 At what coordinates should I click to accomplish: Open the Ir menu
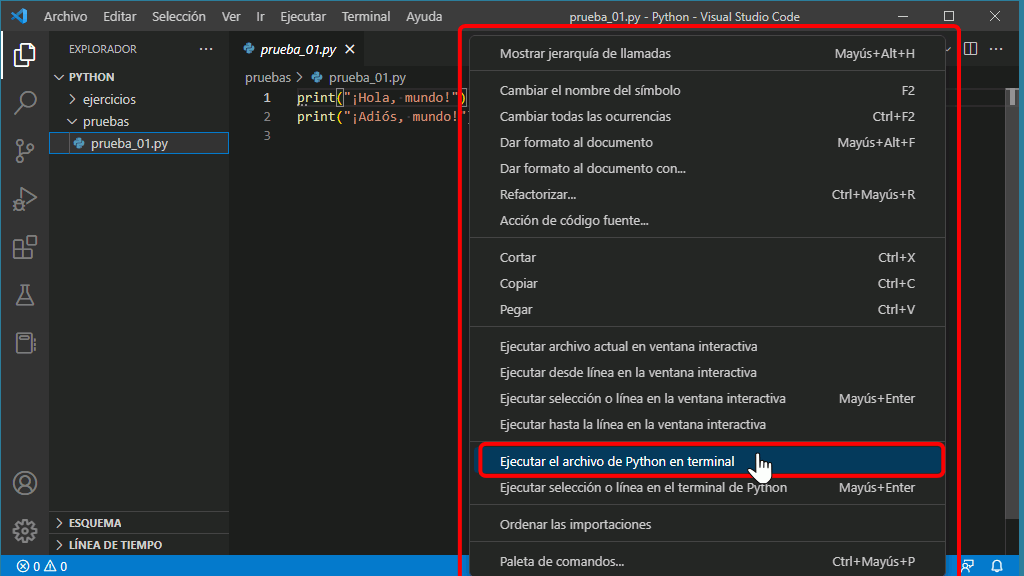(x=261, y=16)
